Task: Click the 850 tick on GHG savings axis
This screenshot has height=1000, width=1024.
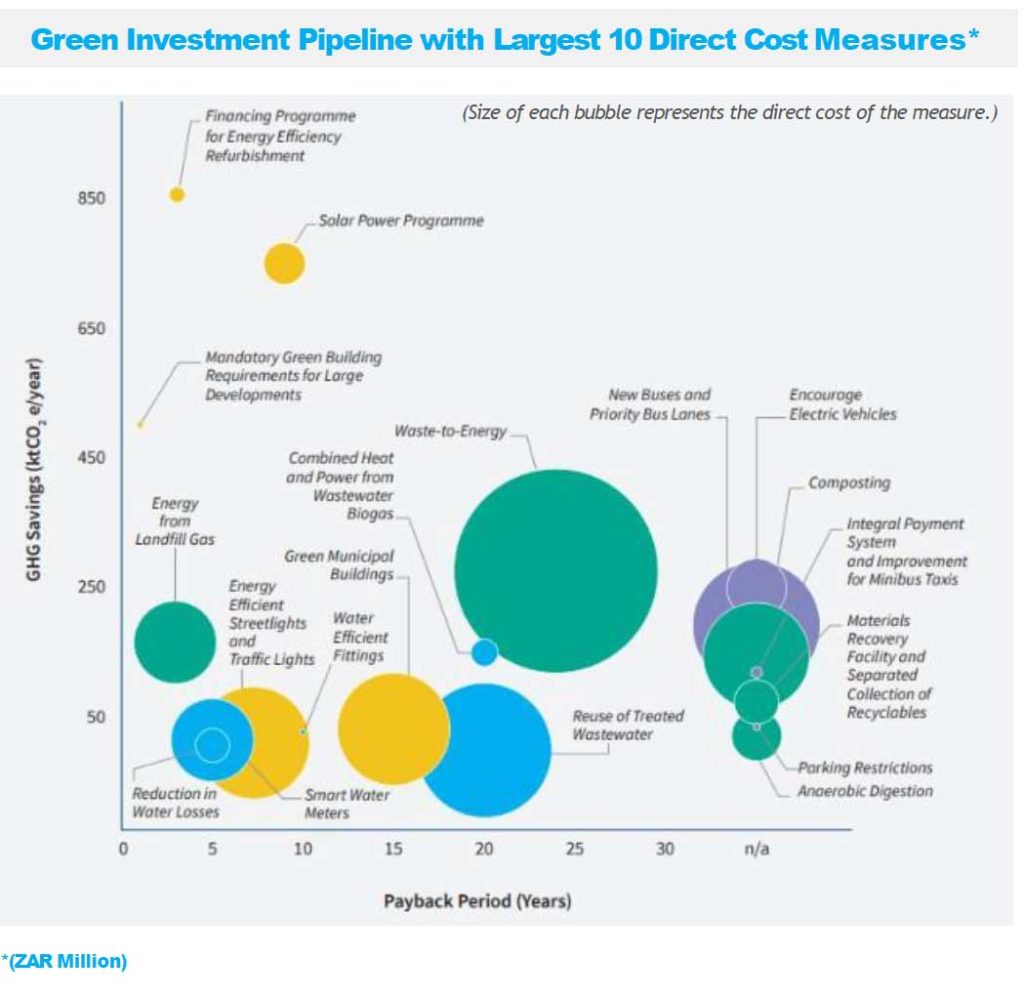Action: (x=92, y=198)
